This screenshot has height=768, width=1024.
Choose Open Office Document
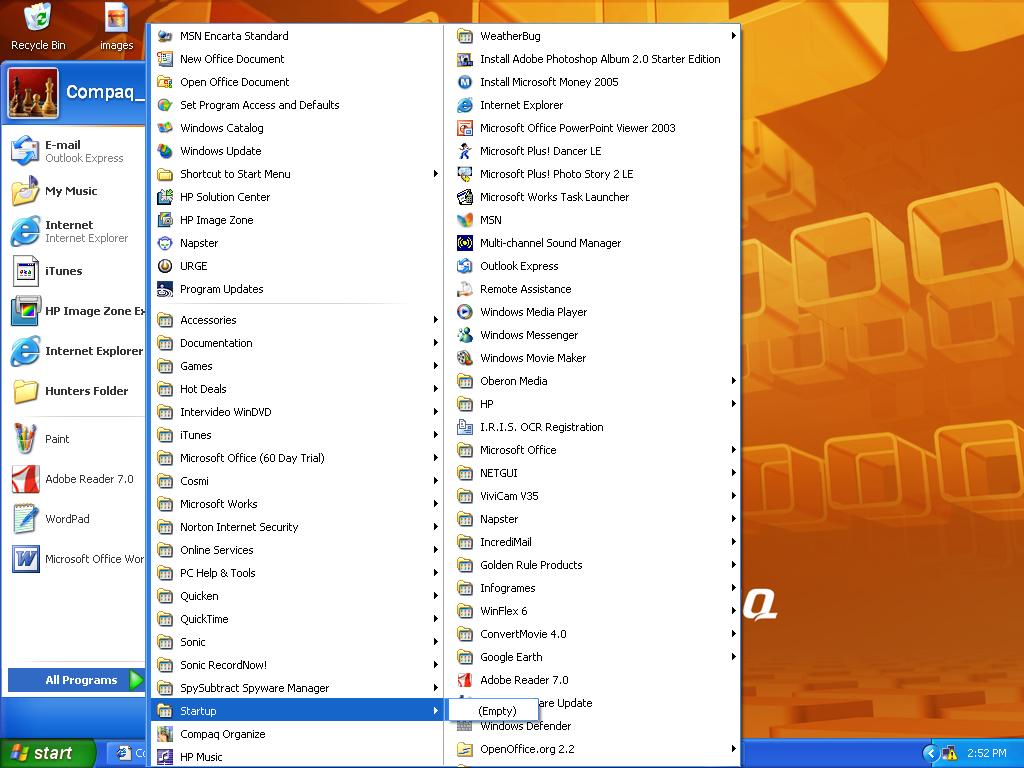coord(297,82)
